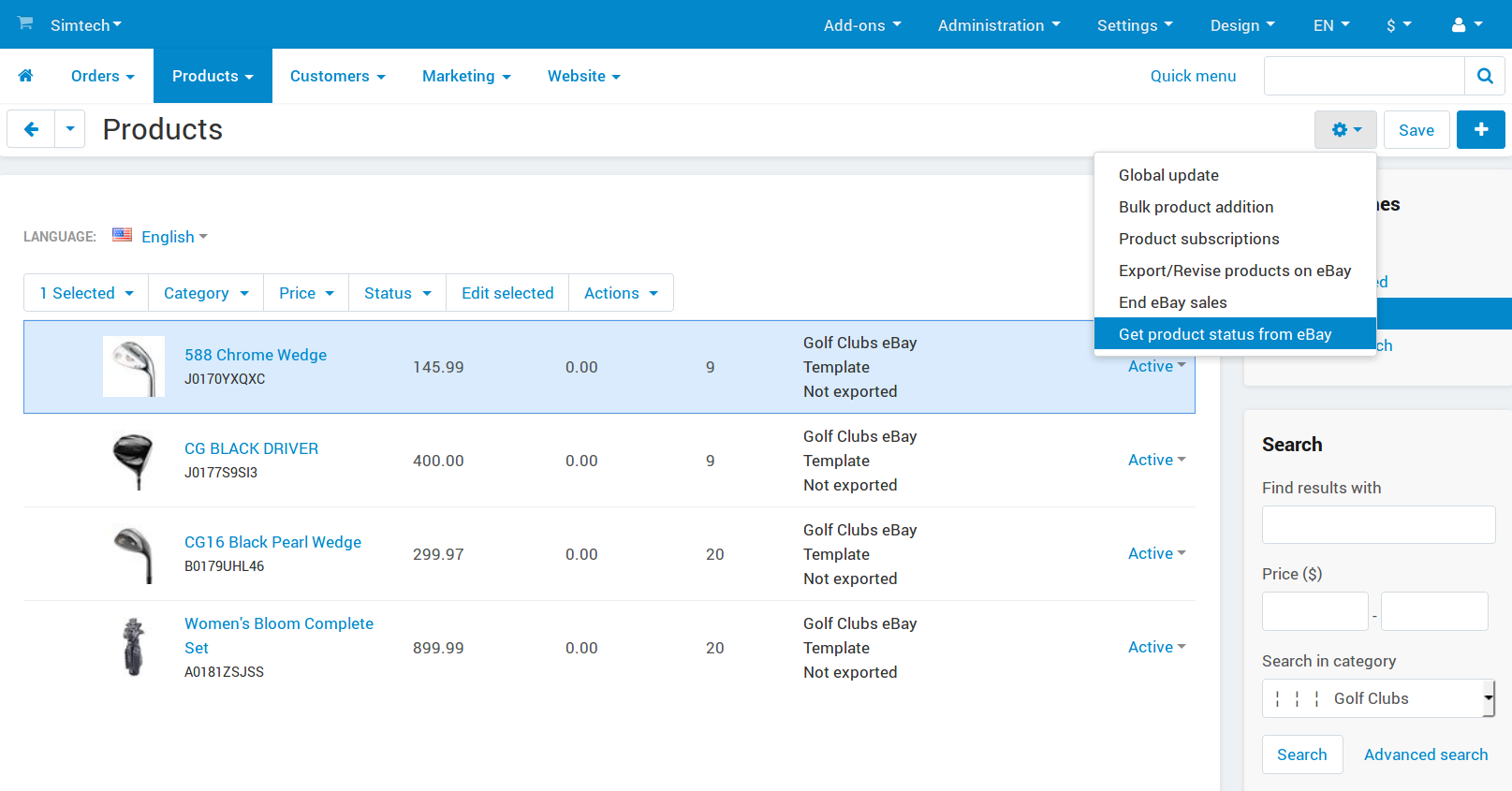
Task: Click the Save button
Action: tap(1416, 130)
